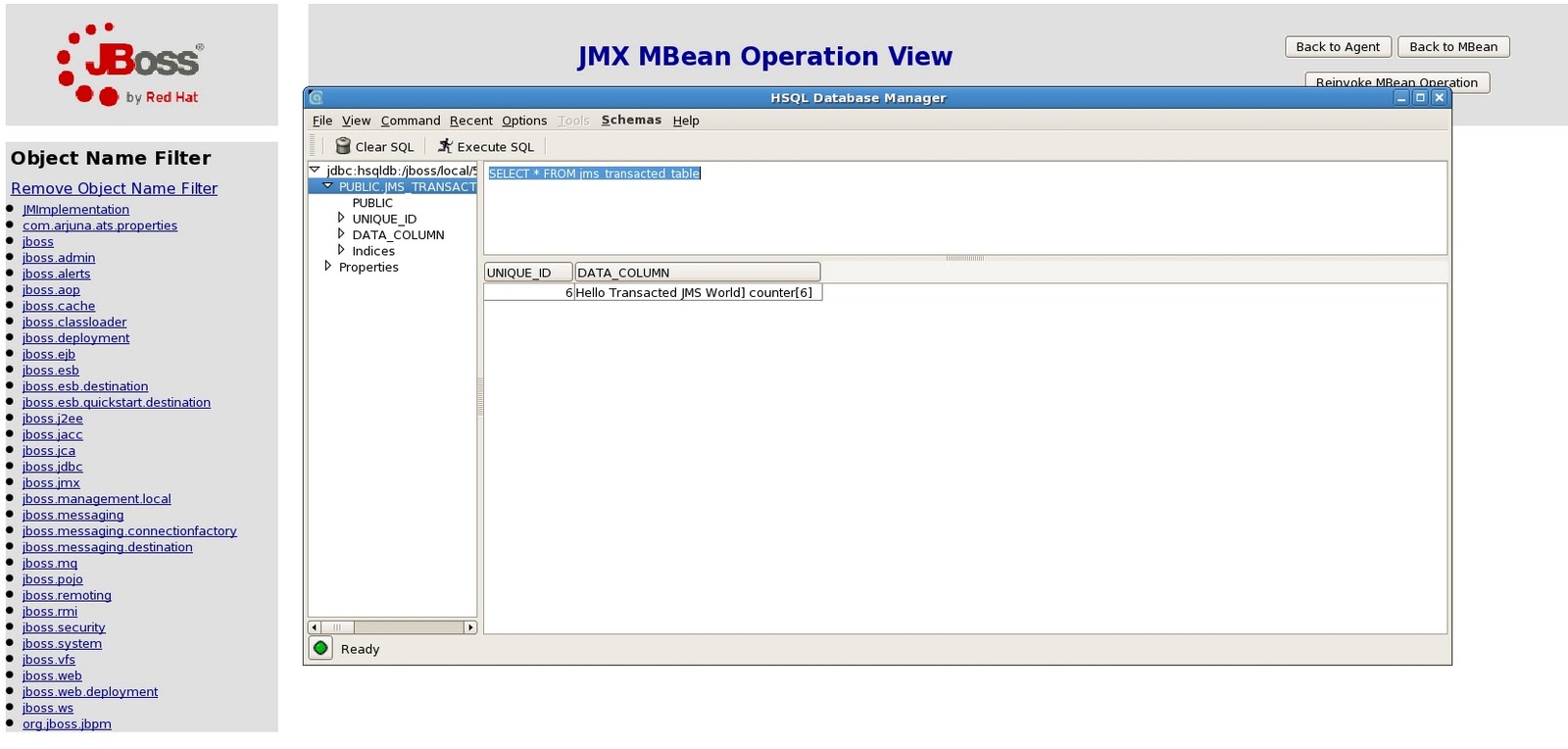Image resolution: width=1568 pixels, height=749 pixels.
Task: Close the HSQL Database Manager window
Action: 1439,97
